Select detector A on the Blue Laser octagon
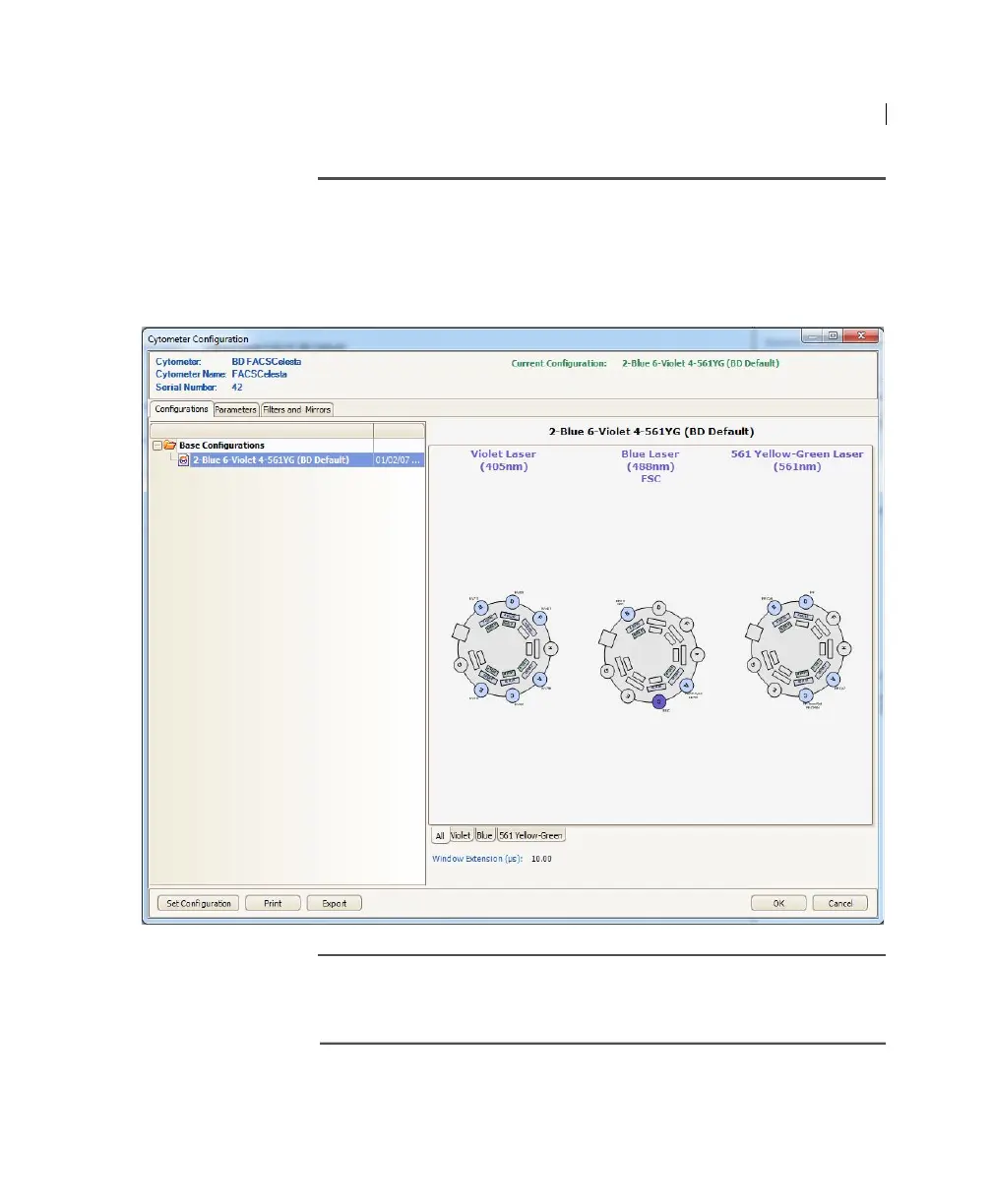 coord(687,685)
